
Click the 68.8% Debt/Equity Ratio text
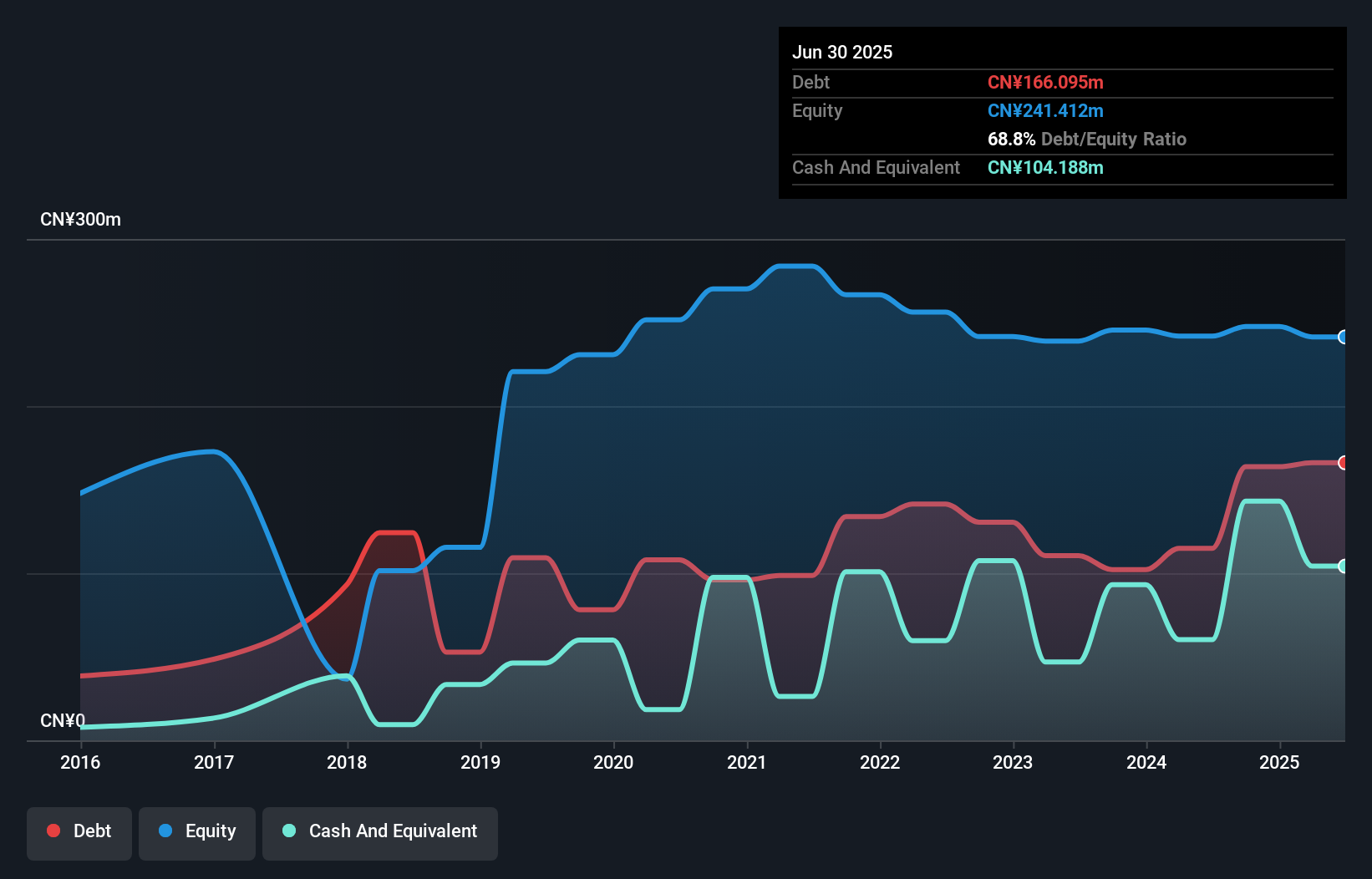pyautogui.click(x=1087, y=140)
